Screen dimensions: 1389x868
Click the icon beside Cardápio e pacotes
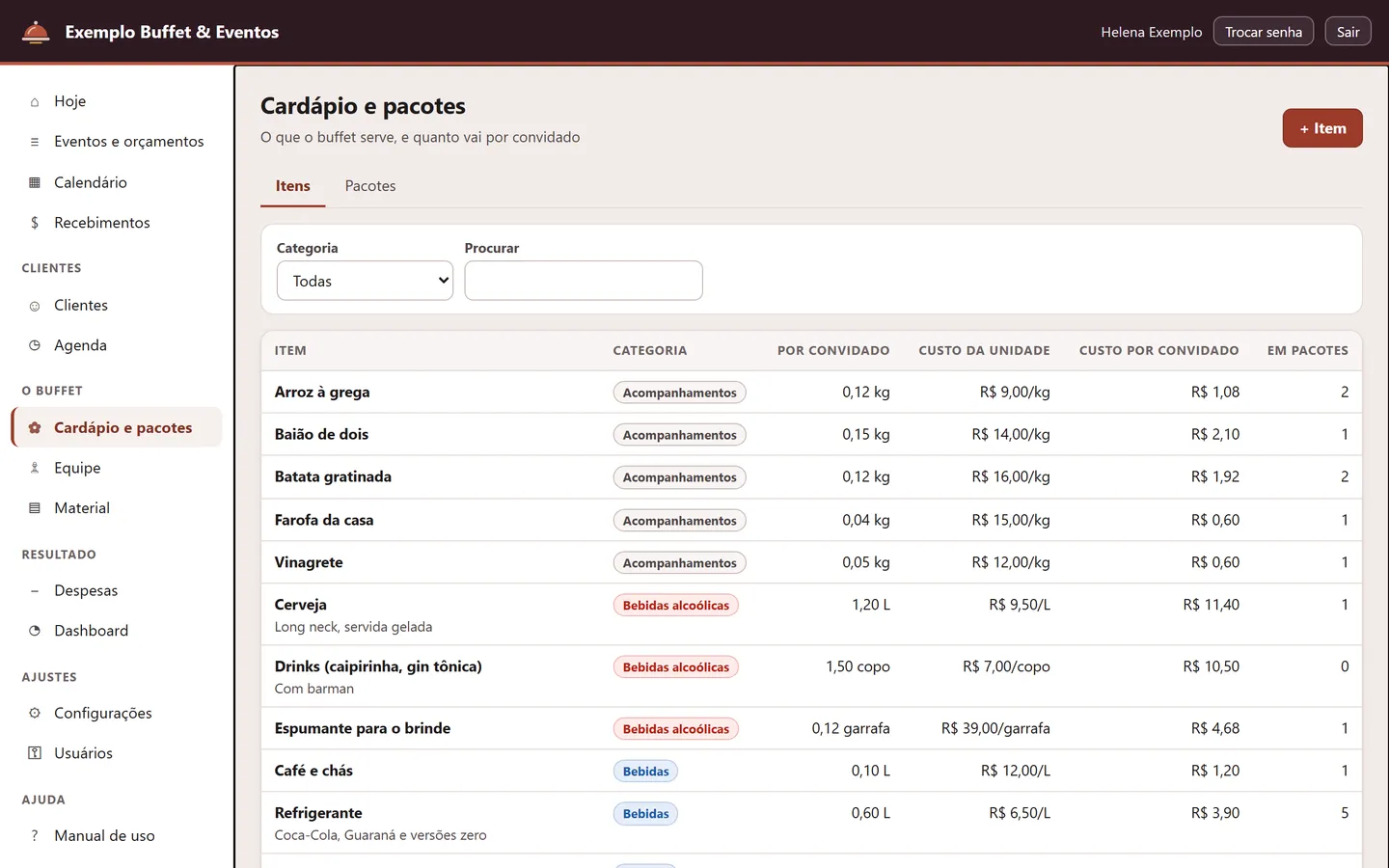[35, 428]
